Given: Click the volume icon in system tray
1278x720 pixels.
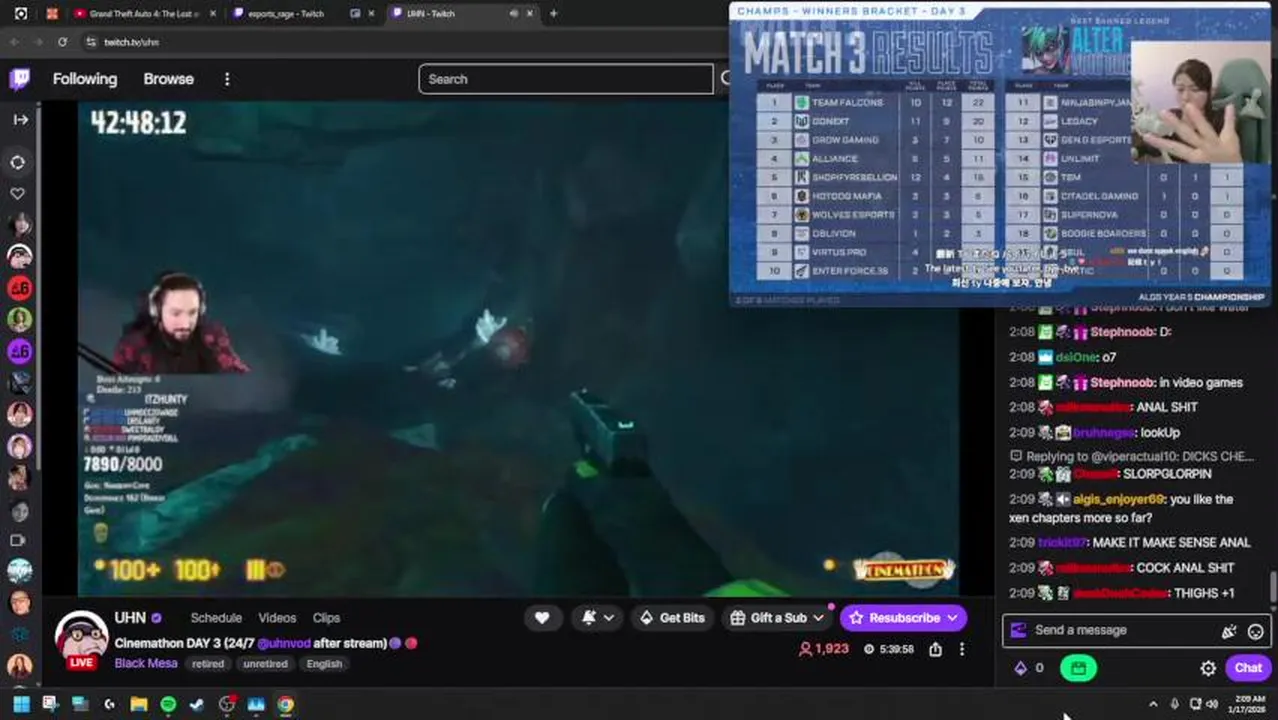Looking at the screenshot, I should (1213, 705).
